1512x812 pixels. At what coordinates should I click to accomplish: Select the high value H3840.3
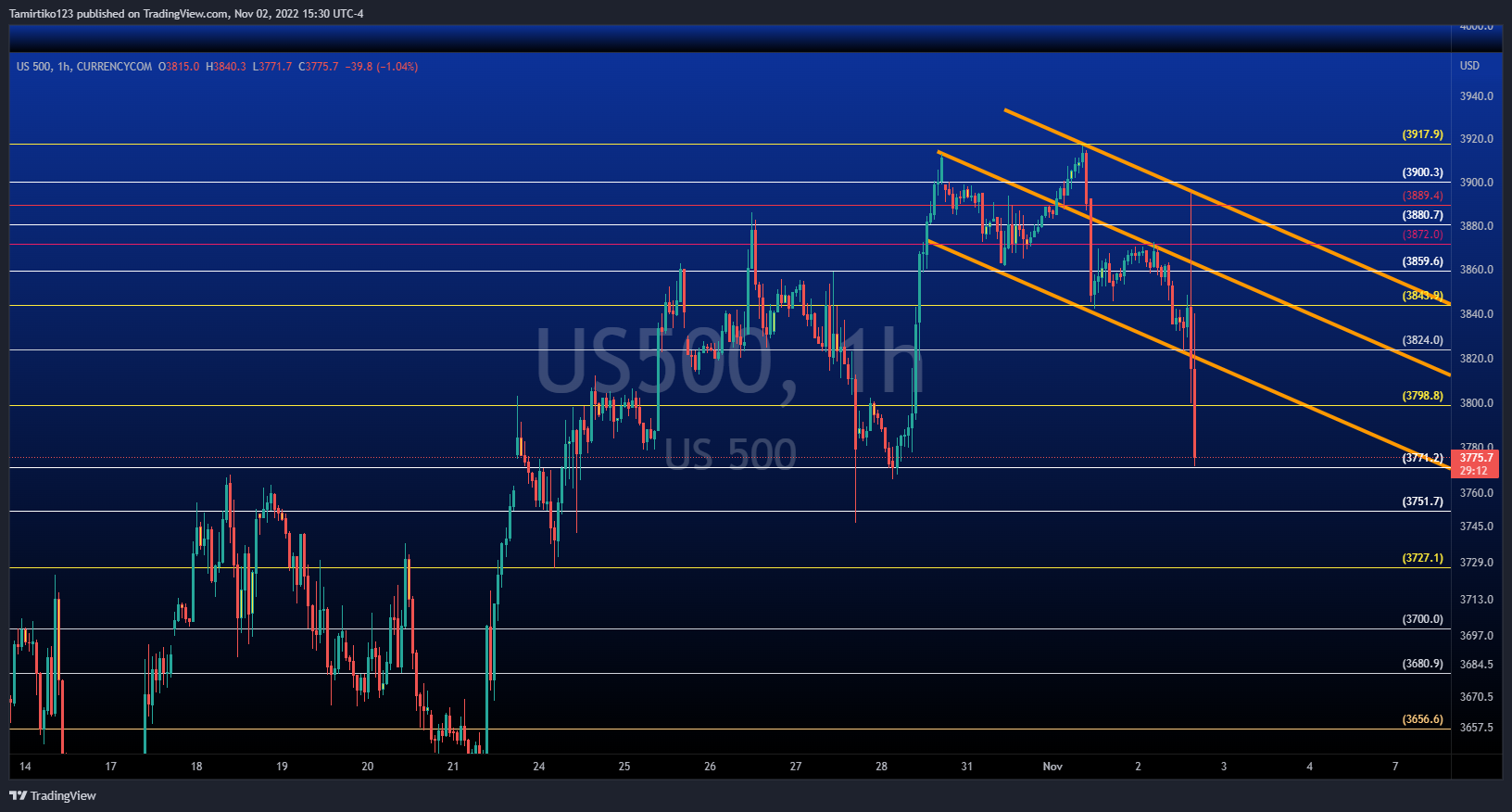(x=226, y=67)
